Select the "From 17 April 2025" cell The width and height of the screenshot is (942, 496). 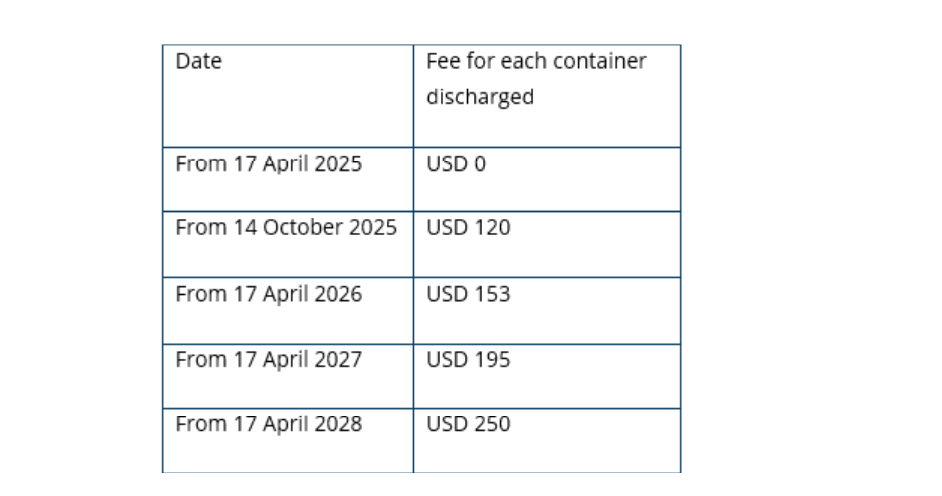click(287, 179)
